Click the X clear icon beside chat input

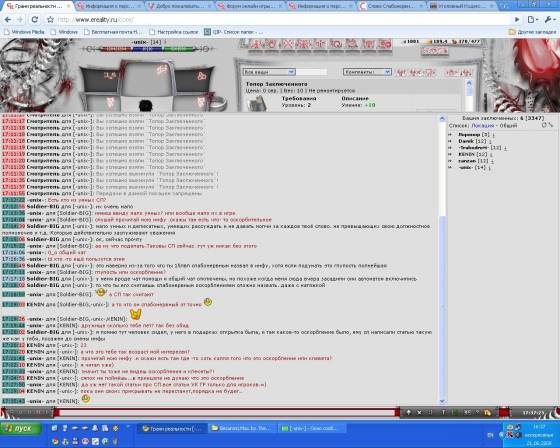click(419, 413)
